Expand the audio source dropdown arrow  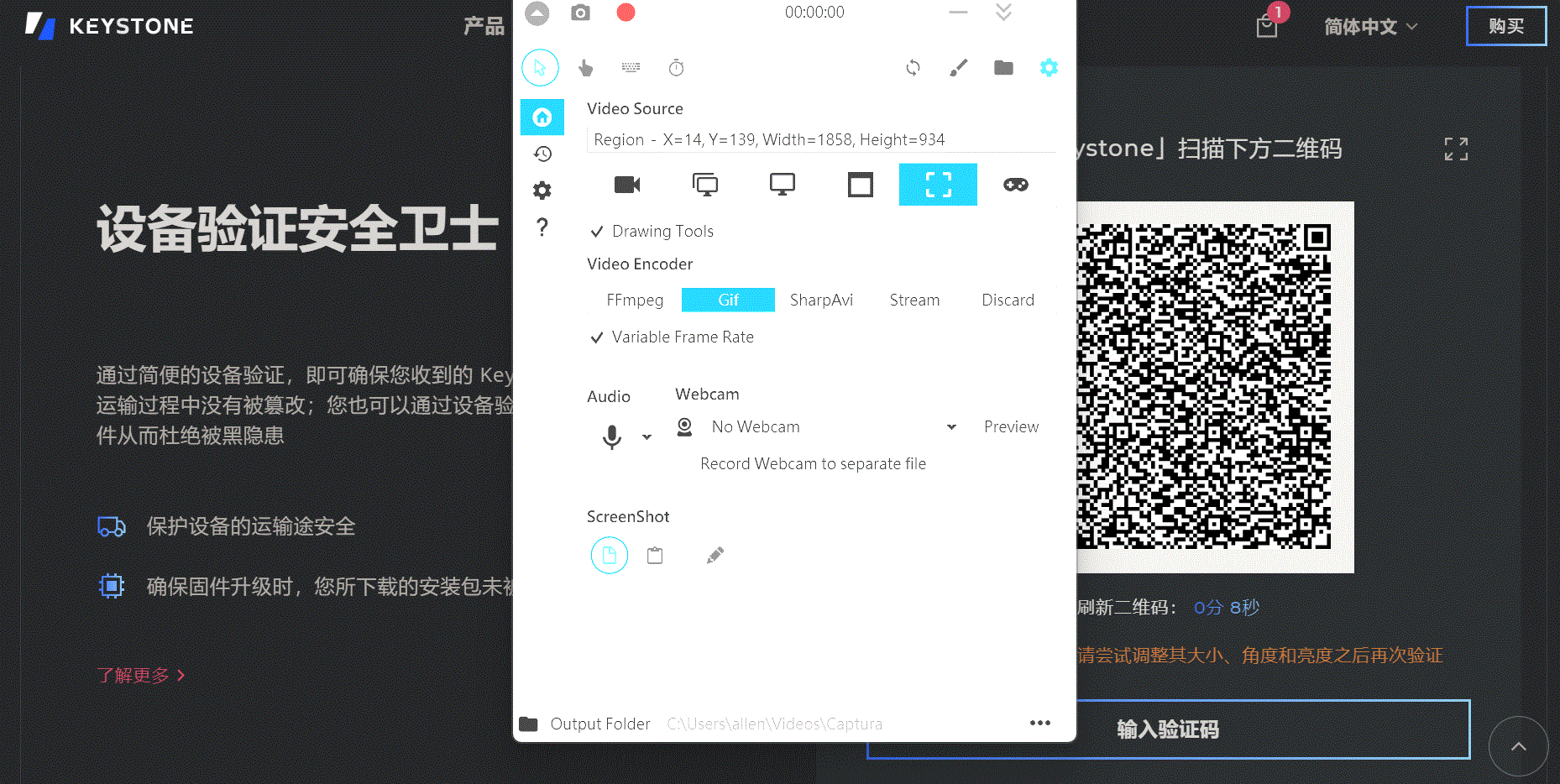pos(647,436)
